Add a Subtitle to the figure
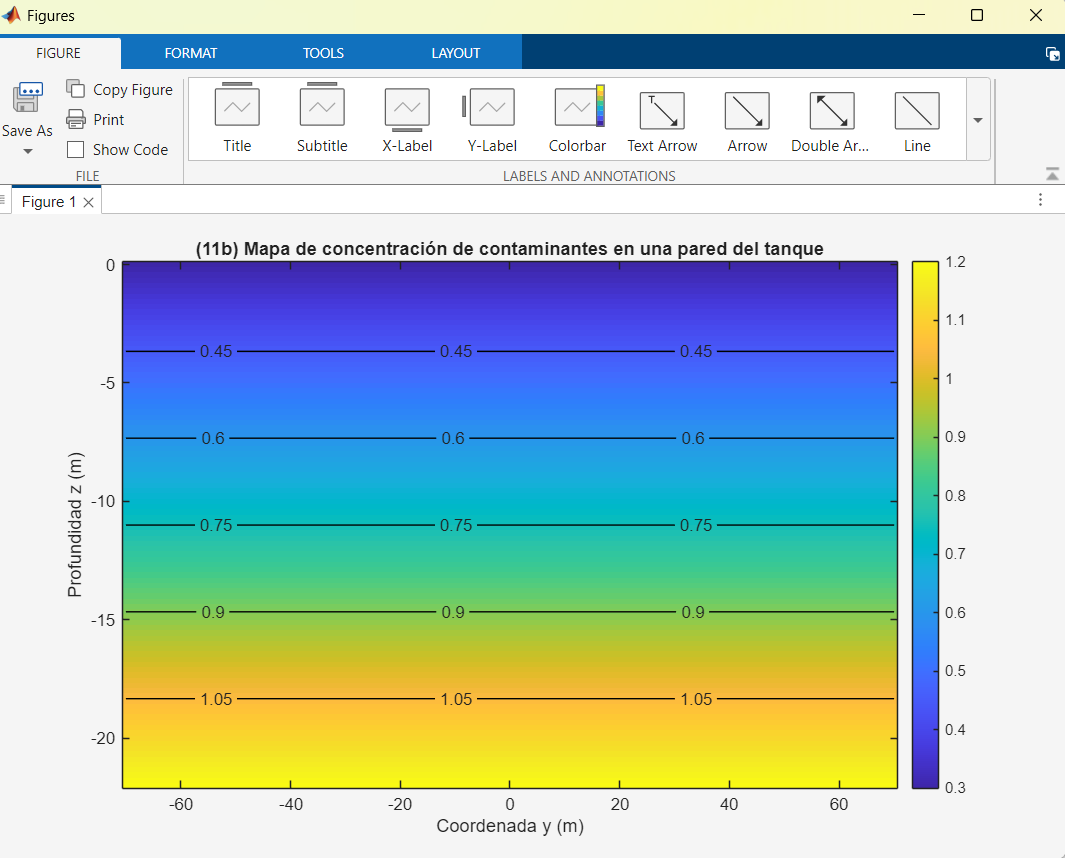 point(322,107)
